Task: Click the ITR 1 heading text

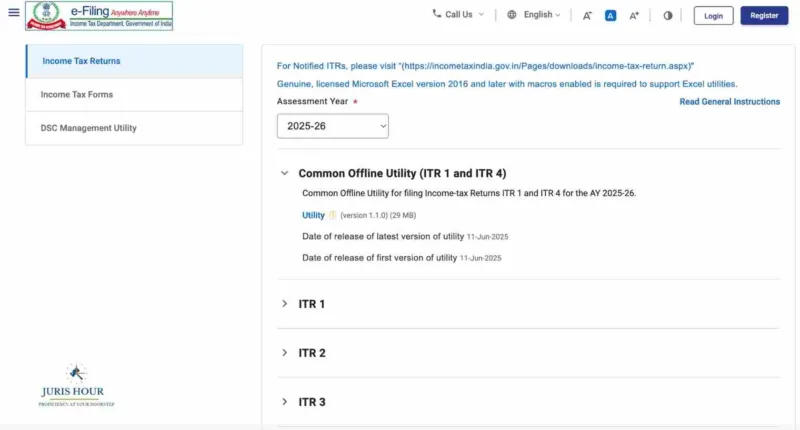Action: pos(312,304)
